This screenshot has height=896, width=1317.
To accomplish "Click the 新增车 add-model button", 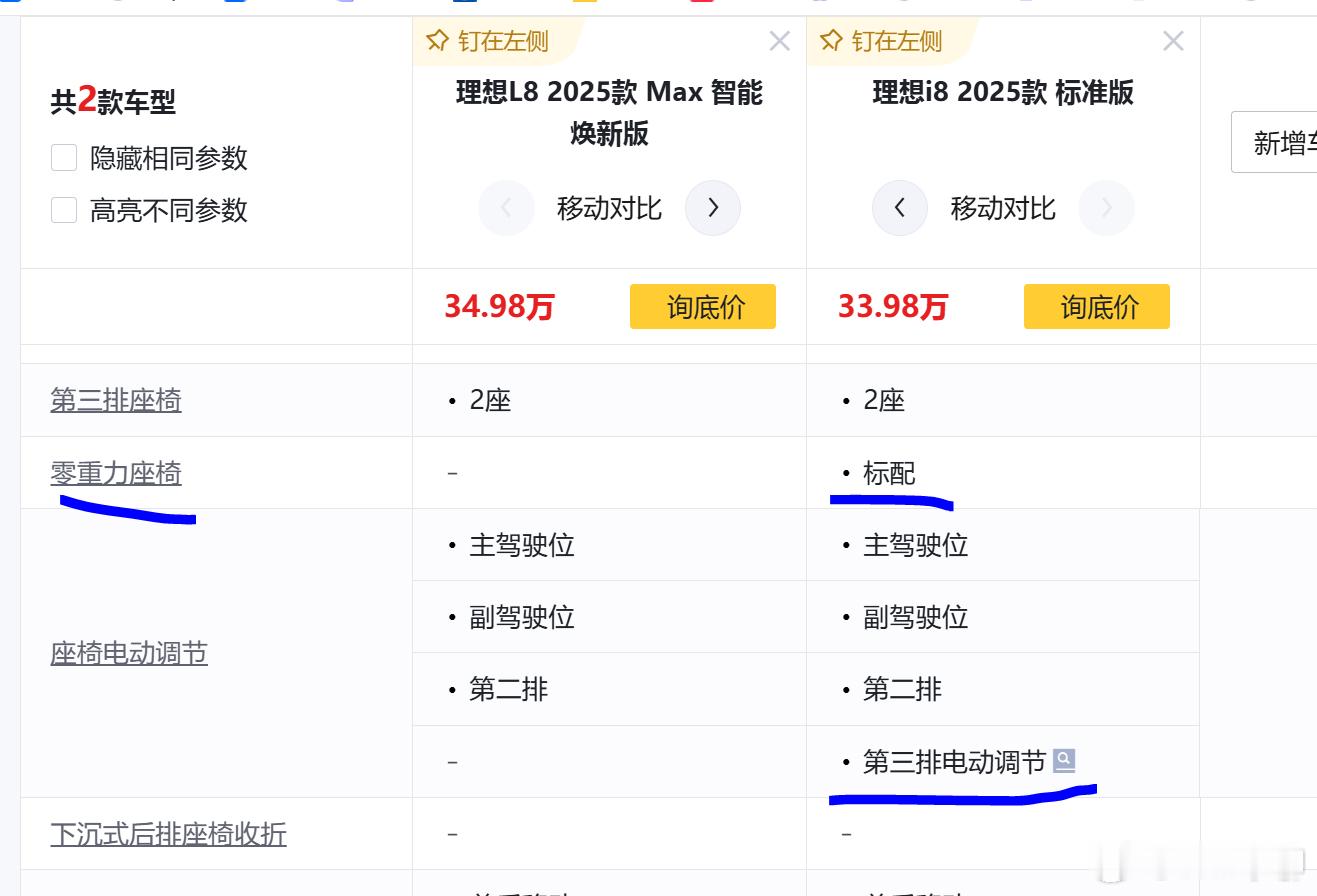I will (x=1274, y=142).
